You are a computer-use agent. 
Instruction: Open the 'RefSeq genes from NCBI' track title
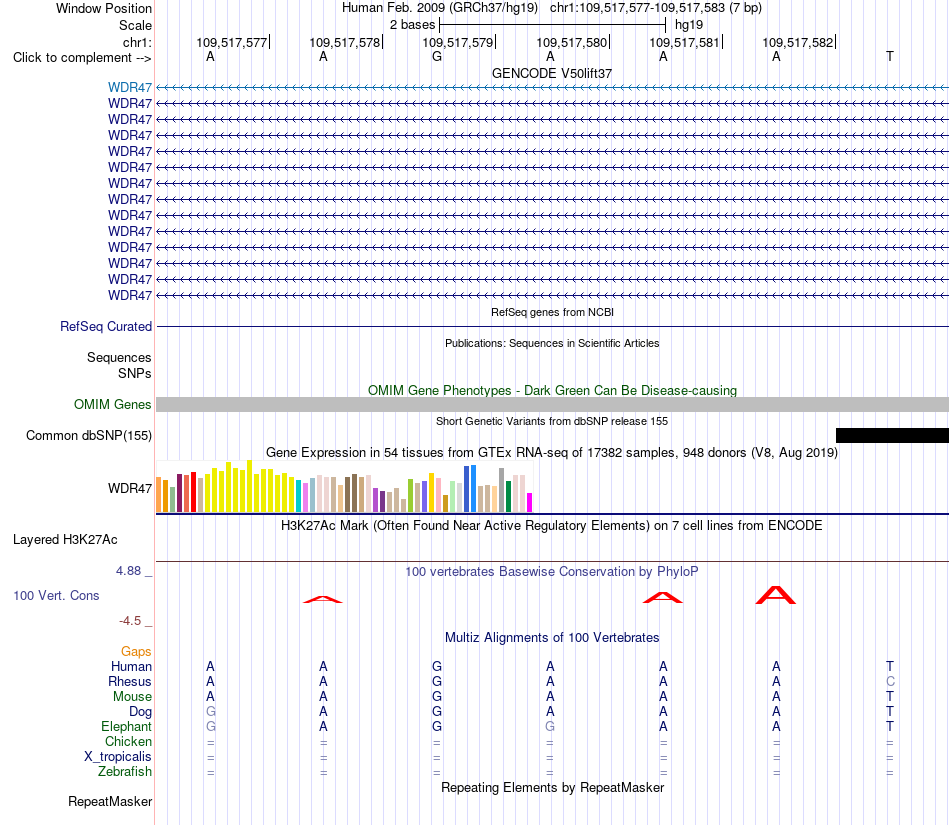[x=552, y=312]
